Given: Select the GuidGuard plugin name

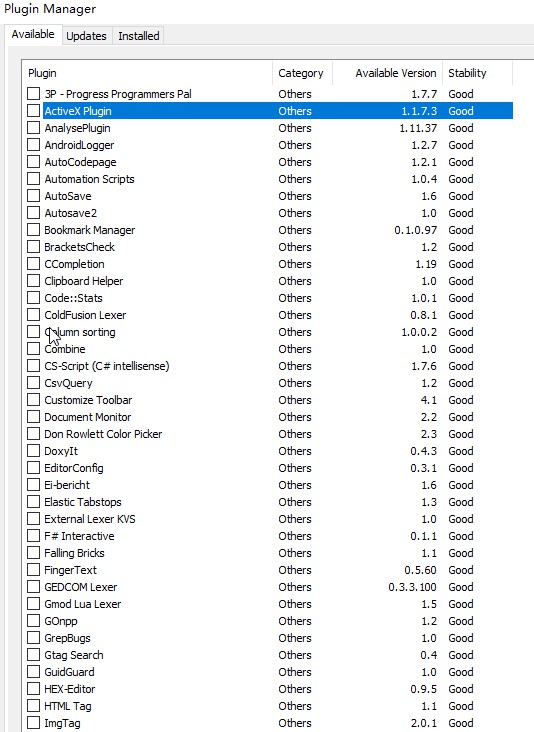Looking at the screenshot, I should click(69, 672).
